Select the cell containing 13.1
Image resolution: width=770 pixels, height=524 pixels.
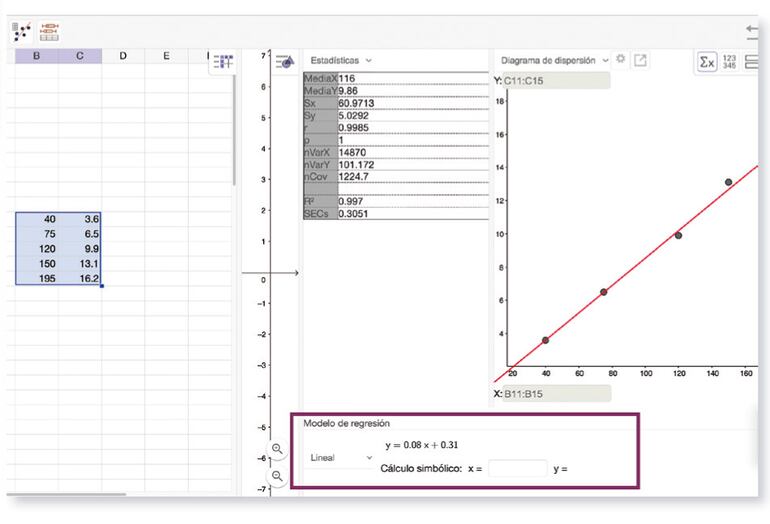coord(80,263)
